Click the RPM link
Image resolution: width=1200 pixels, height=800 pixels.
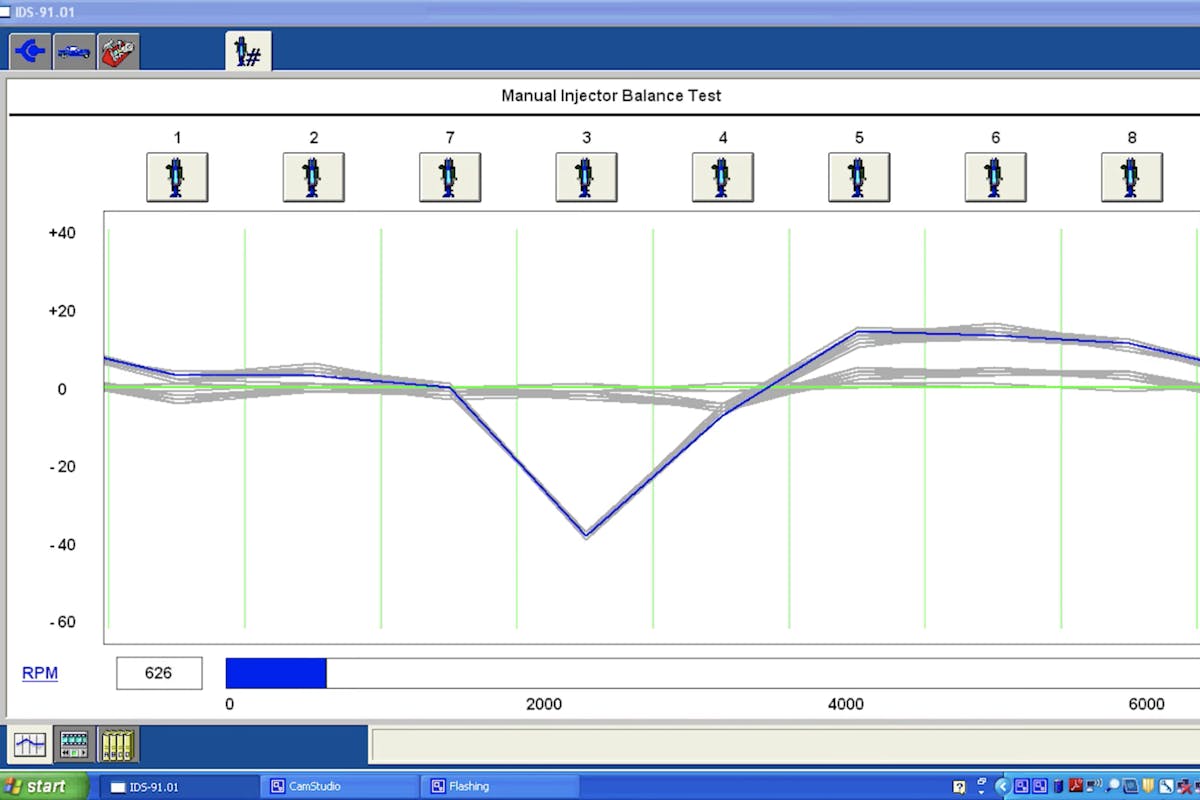pos(40,673)
